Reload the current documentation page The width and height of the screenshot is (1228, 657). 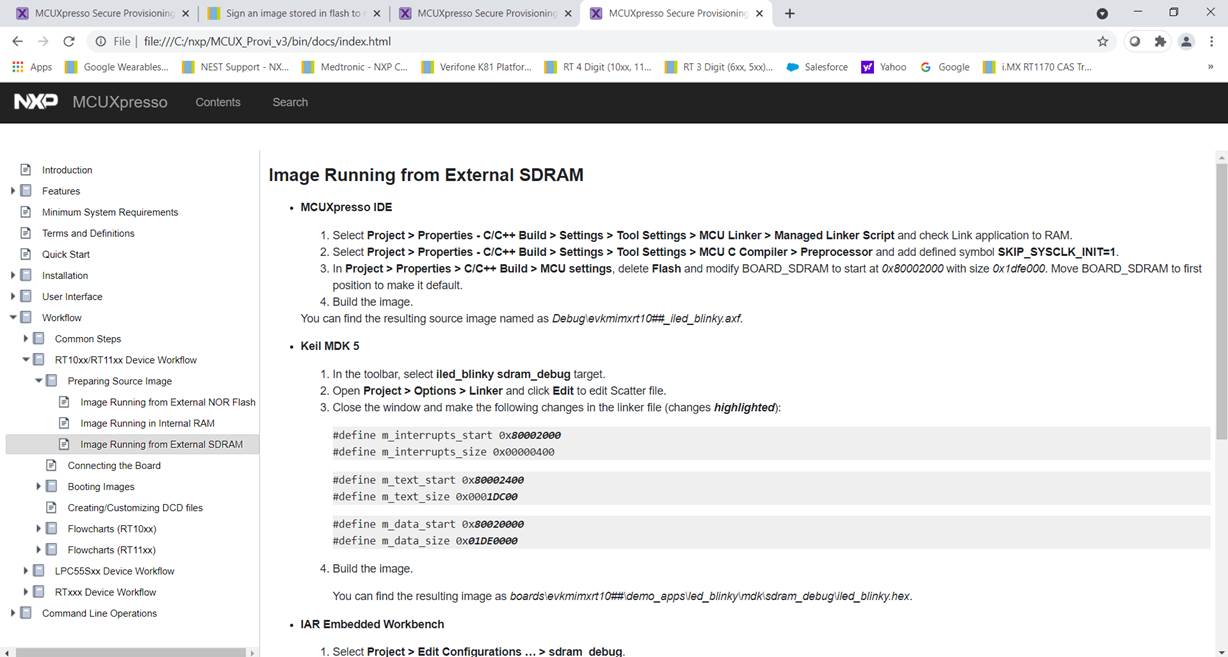[68, 41]
